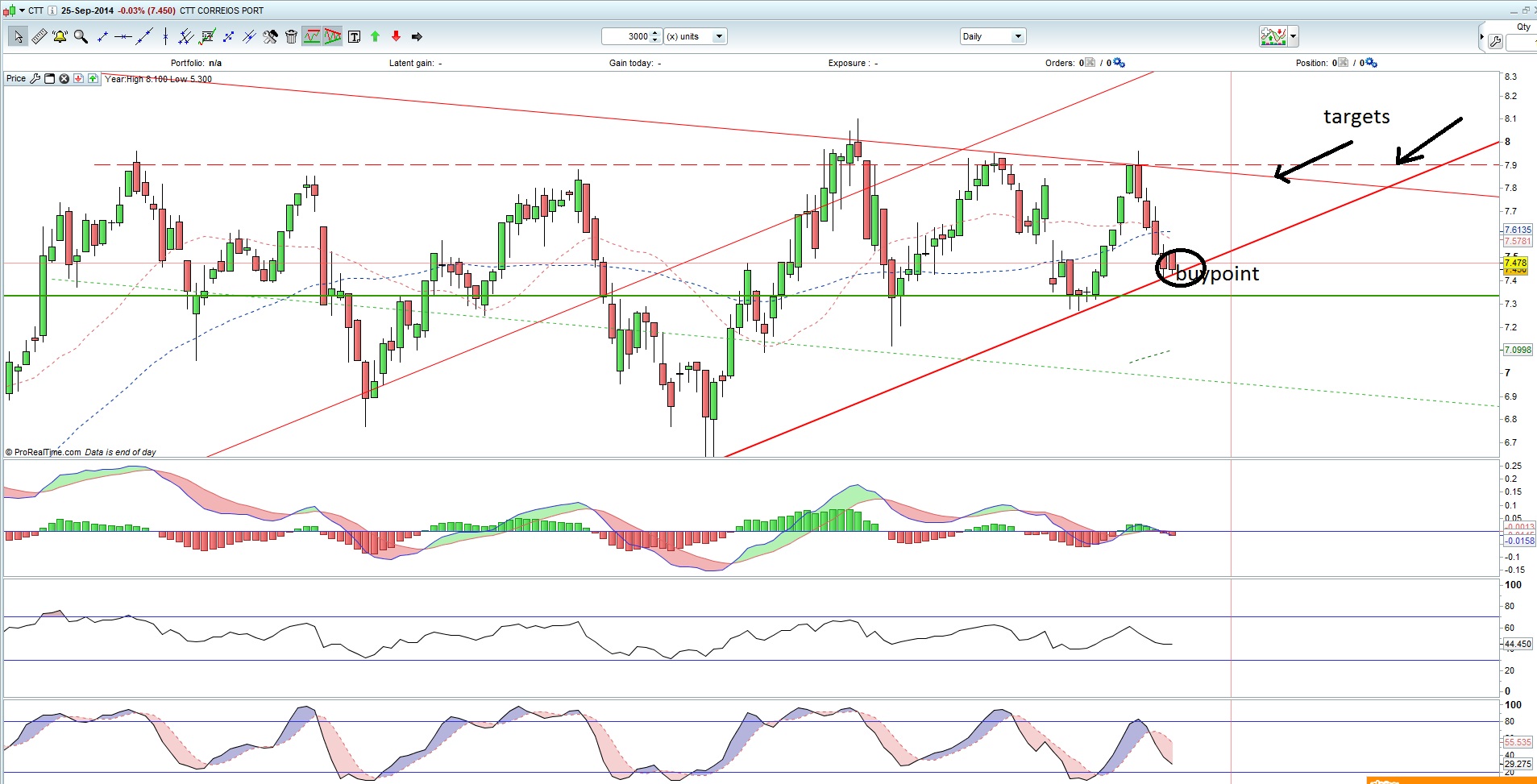1537x784 pixels.
Task: Click the Portfolio: n/a label
Action: pyautogui.click(x=196, y=63)
